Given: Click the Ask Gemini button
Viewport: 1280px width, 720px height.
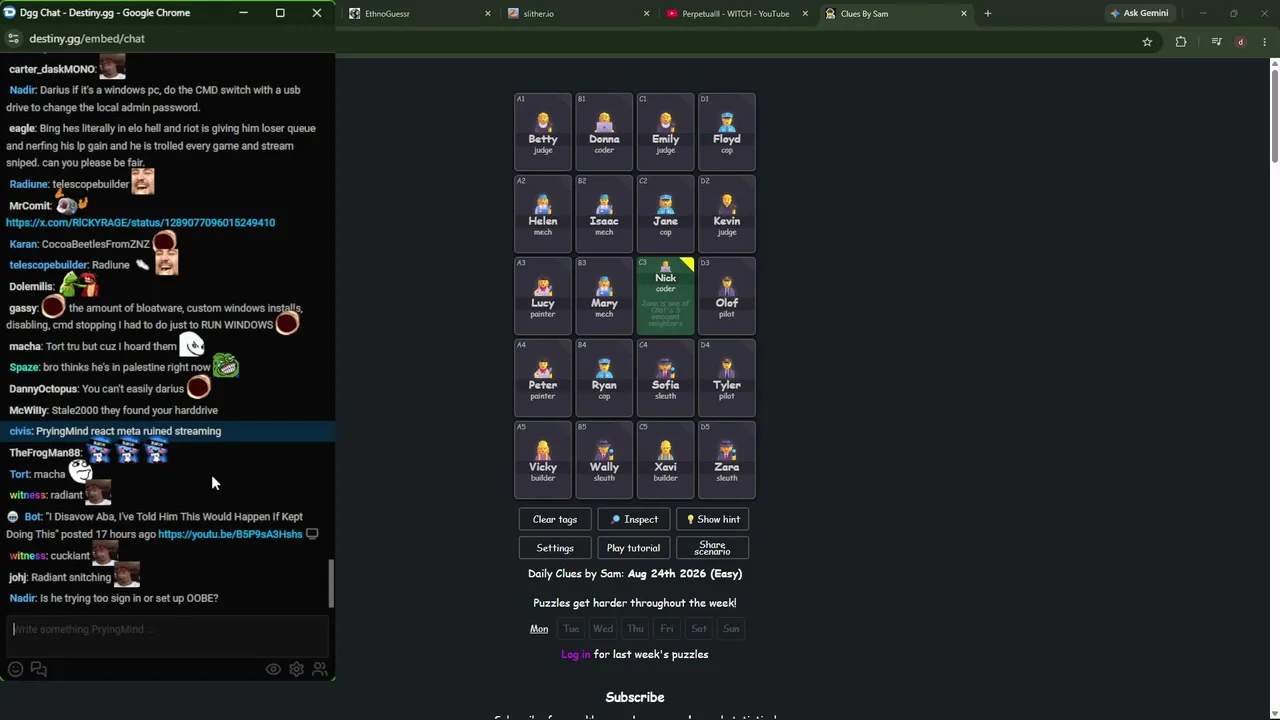Looking at the screenshot, I should [1138, 14].
